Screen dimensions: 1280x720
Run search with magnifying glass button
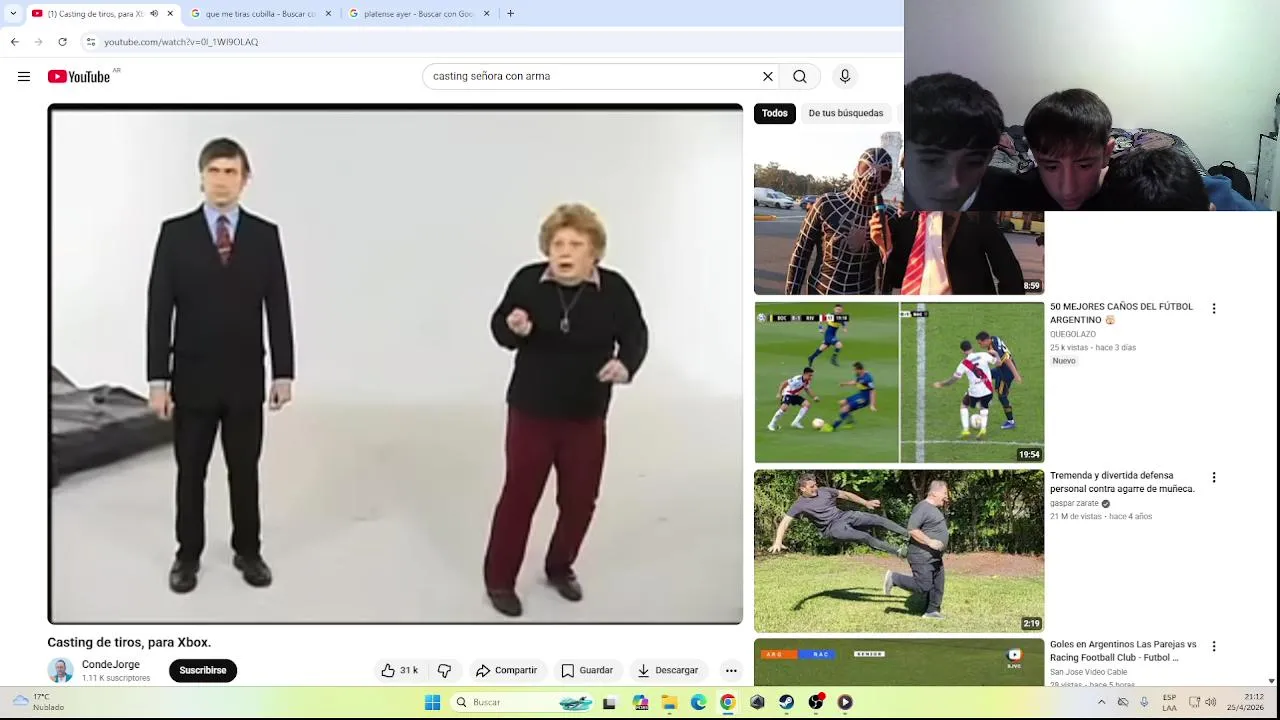click(x=800, y=76)
